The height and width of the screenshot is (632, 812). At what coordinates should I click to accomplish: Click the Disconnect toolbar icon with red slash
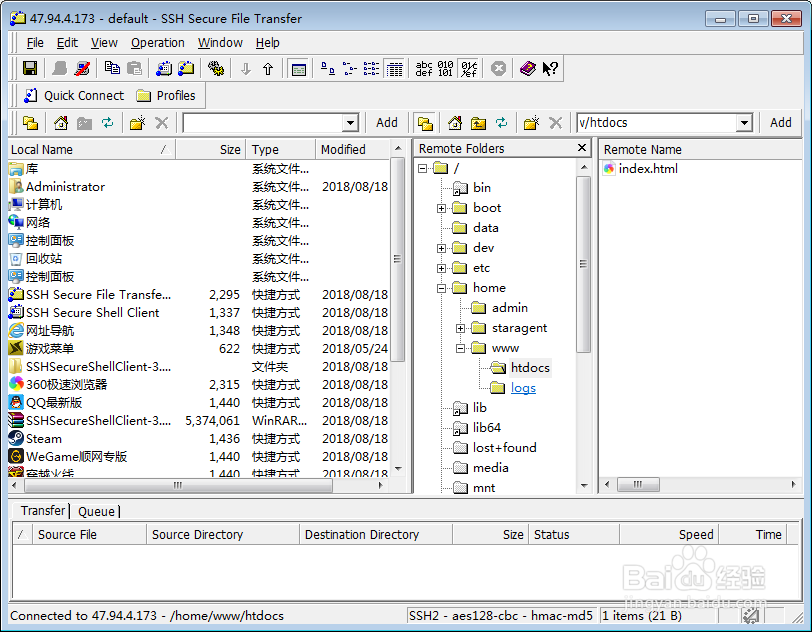point(82,68)
